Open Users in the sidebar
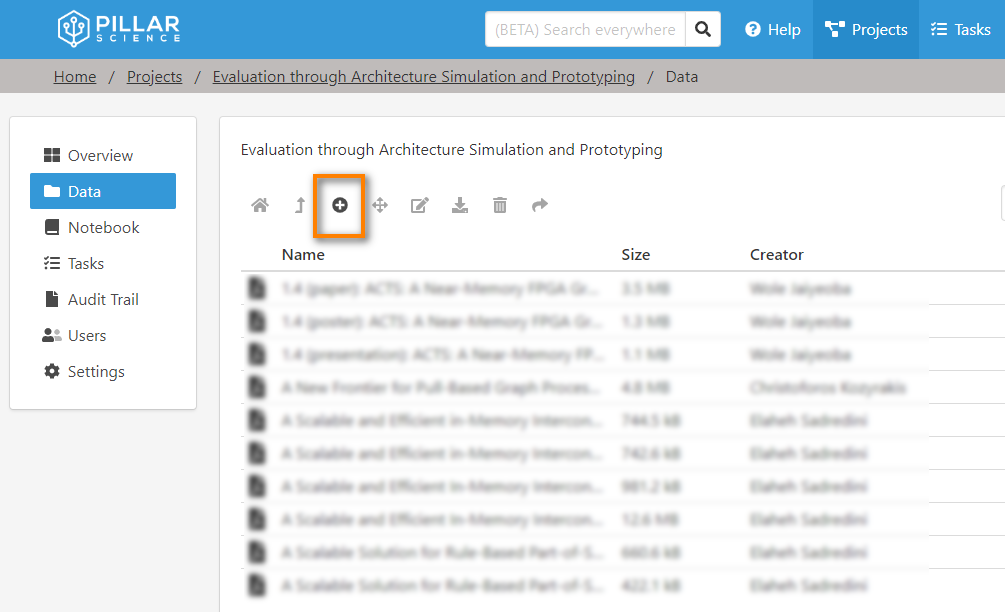1005x612 pixels. [x=87, y=336]
